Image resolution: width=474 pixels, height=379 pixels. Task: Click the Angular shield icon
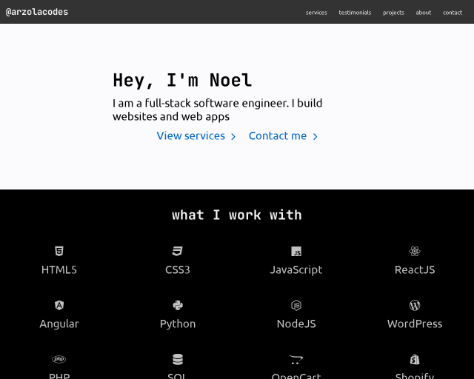click(59, 305)
